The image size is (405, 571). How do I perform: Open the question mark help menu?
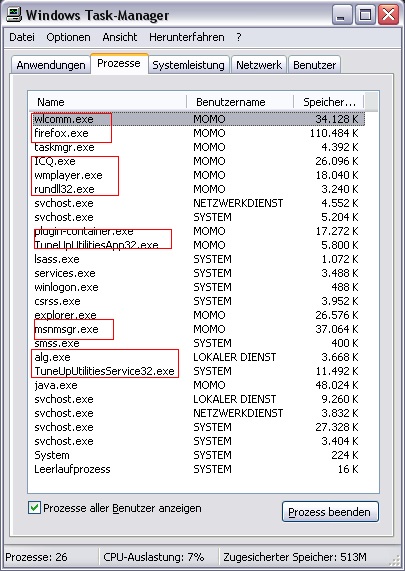[x=239, y=37]
